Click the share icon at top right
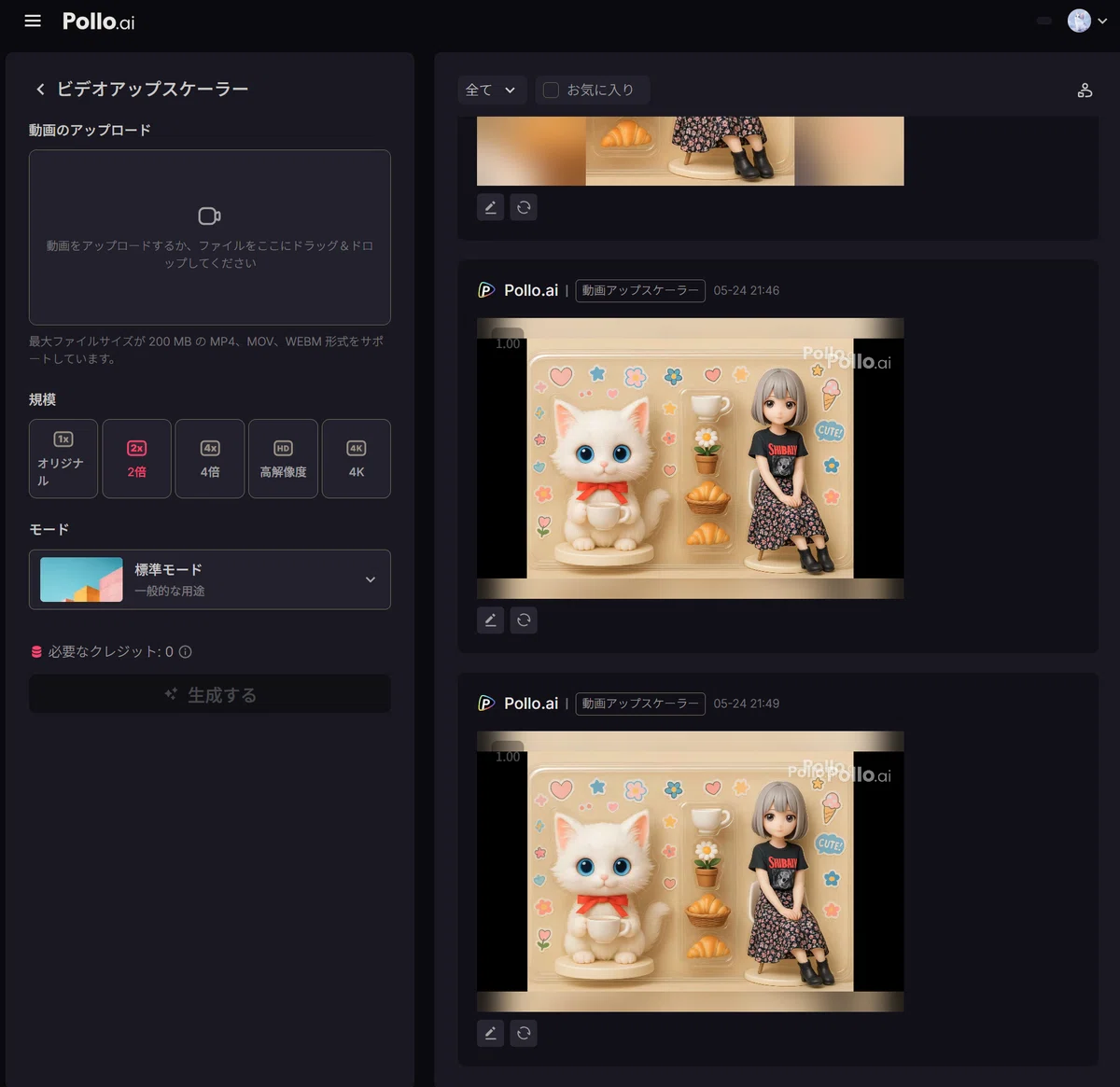The height and width of the screenshot is (1087, 1120). point(1085,91)
